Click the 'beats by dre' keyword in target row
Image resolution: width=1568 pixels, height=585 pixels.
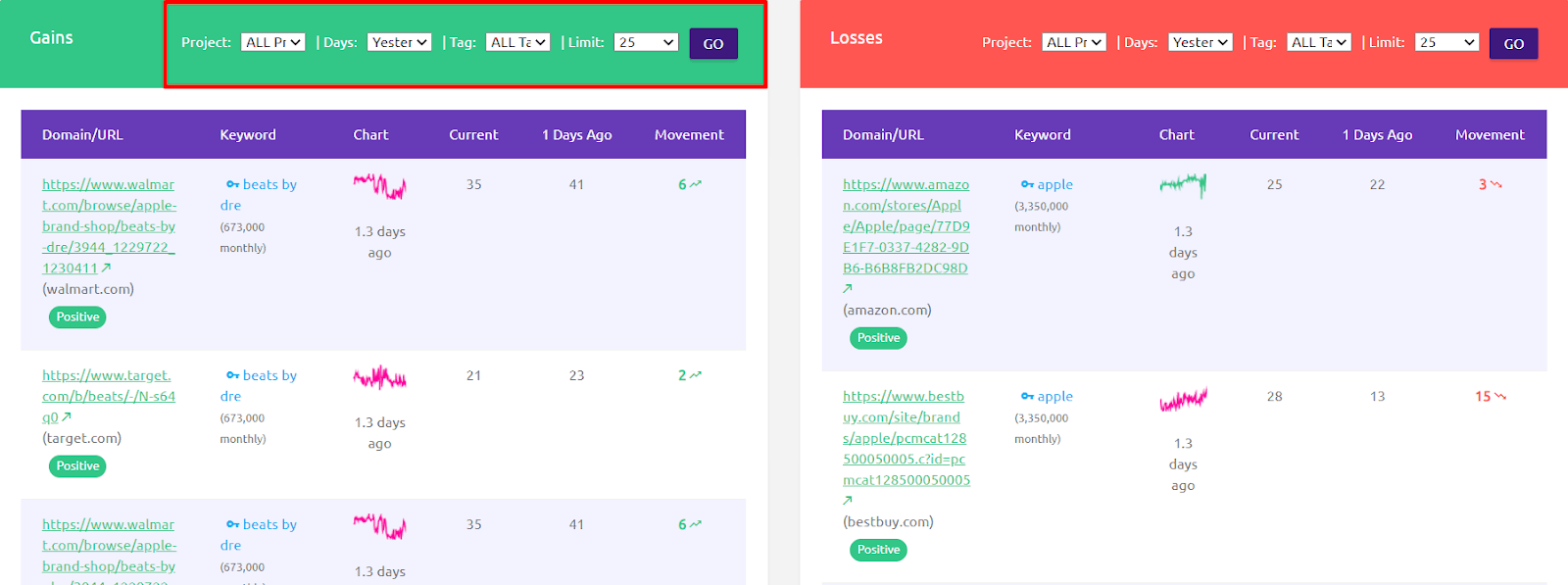coord(259,385)
